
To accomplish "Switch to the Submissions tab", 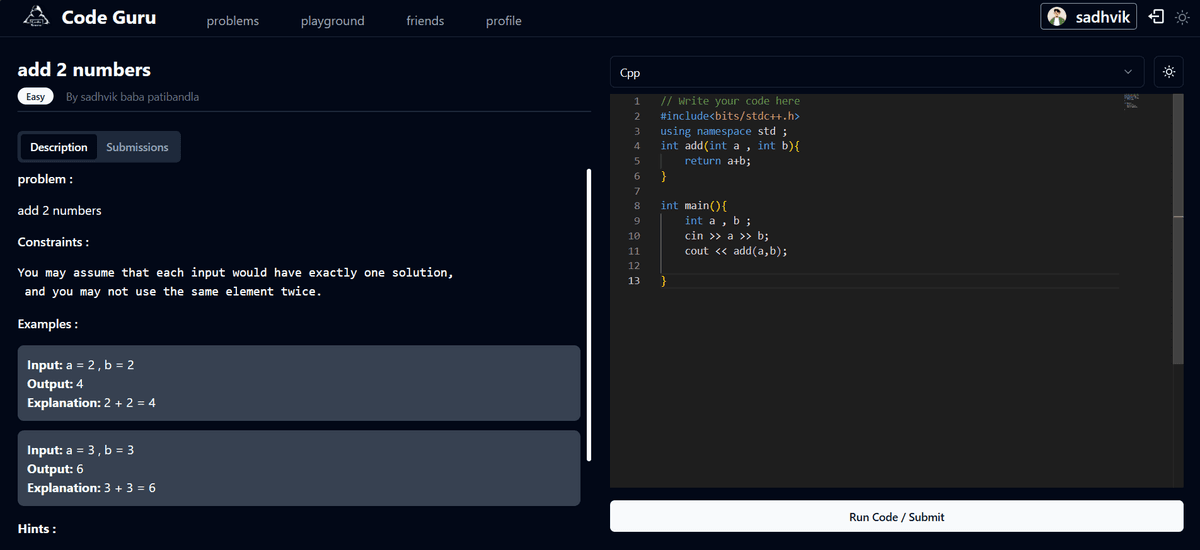I will (x=138, y=147).
